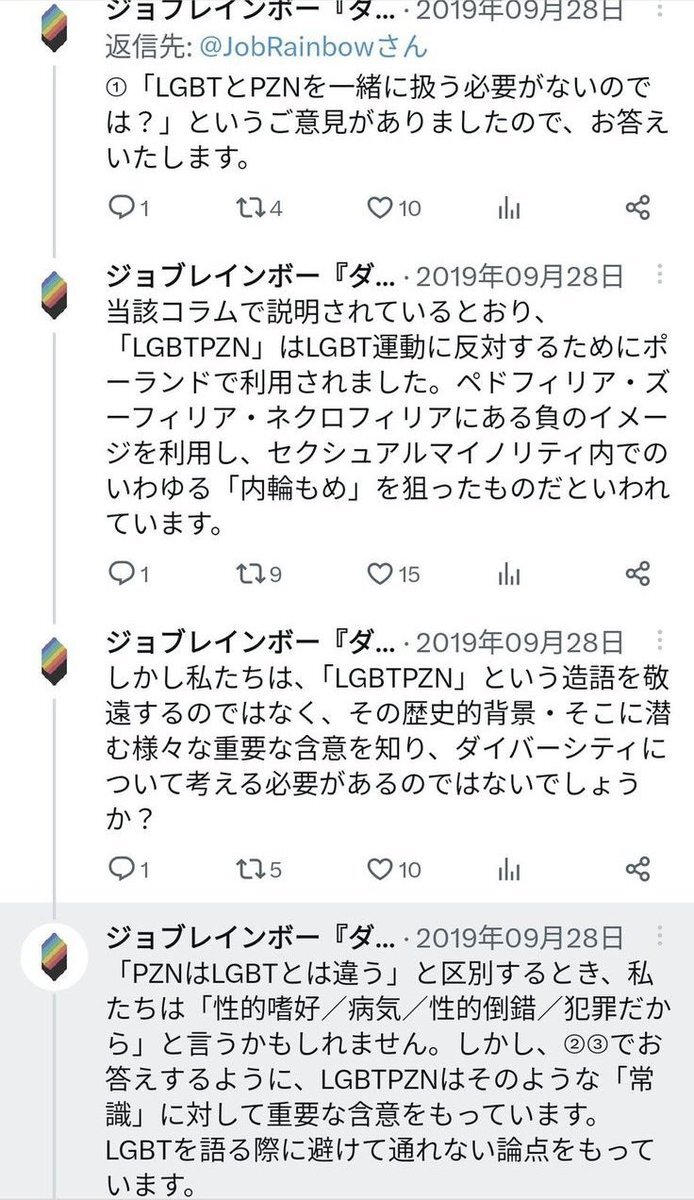Open more options on the second tweet
The height and width of the screenshot is (1200, 694).
tap(659, 275)
